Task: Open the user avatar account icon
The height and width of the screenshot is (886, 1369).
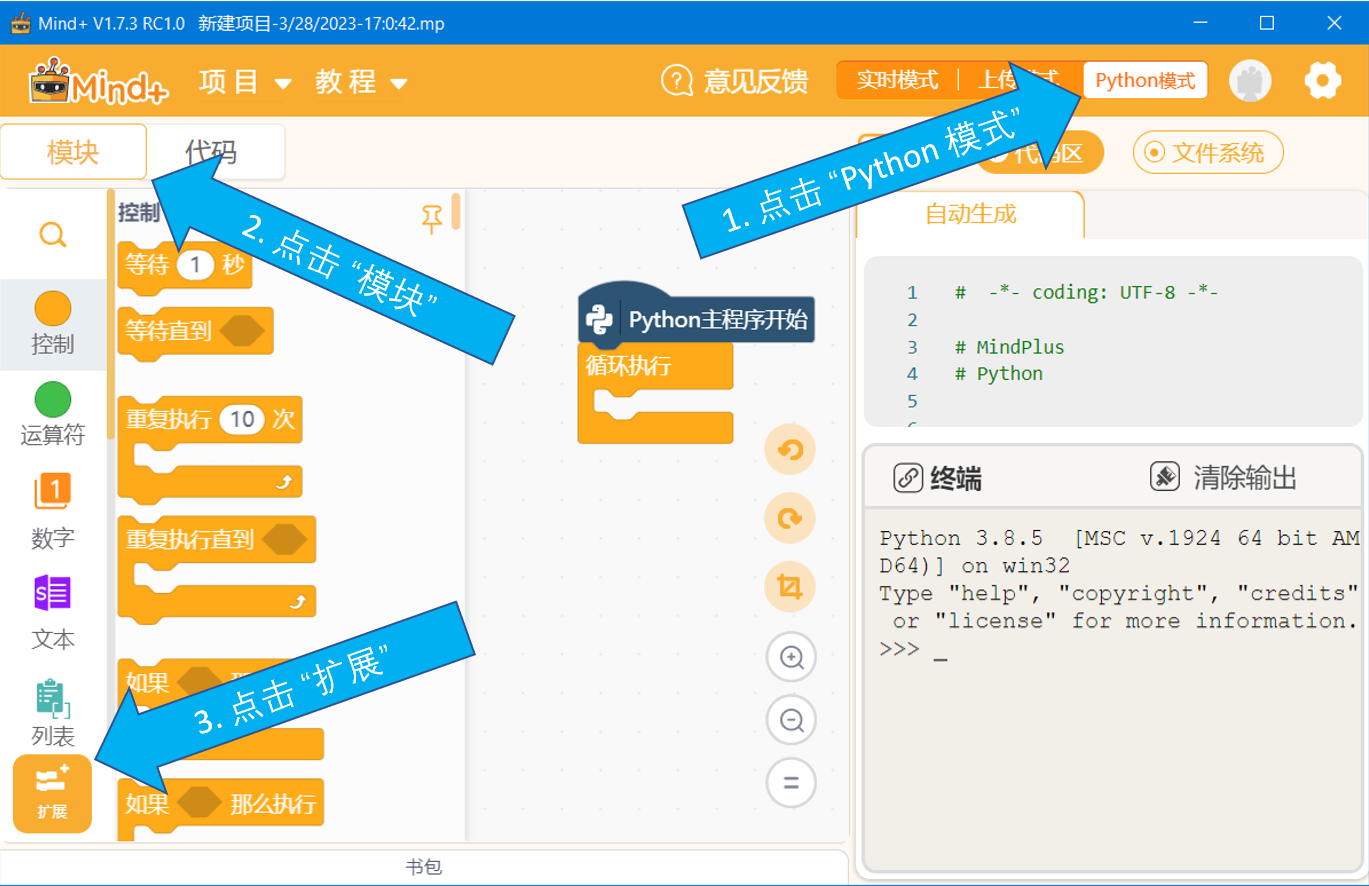Action: point(1250,81)
